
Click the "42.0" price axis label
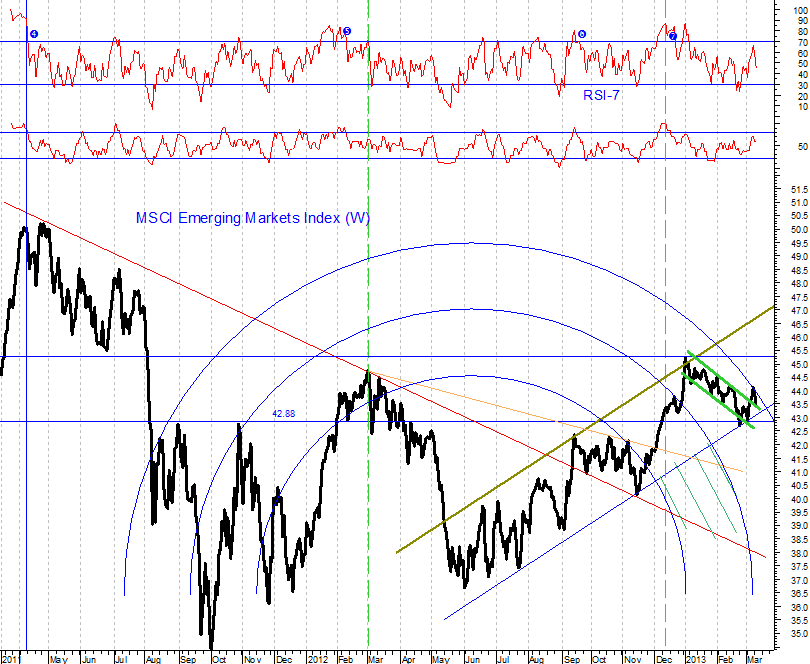click(x=799, y=445)
